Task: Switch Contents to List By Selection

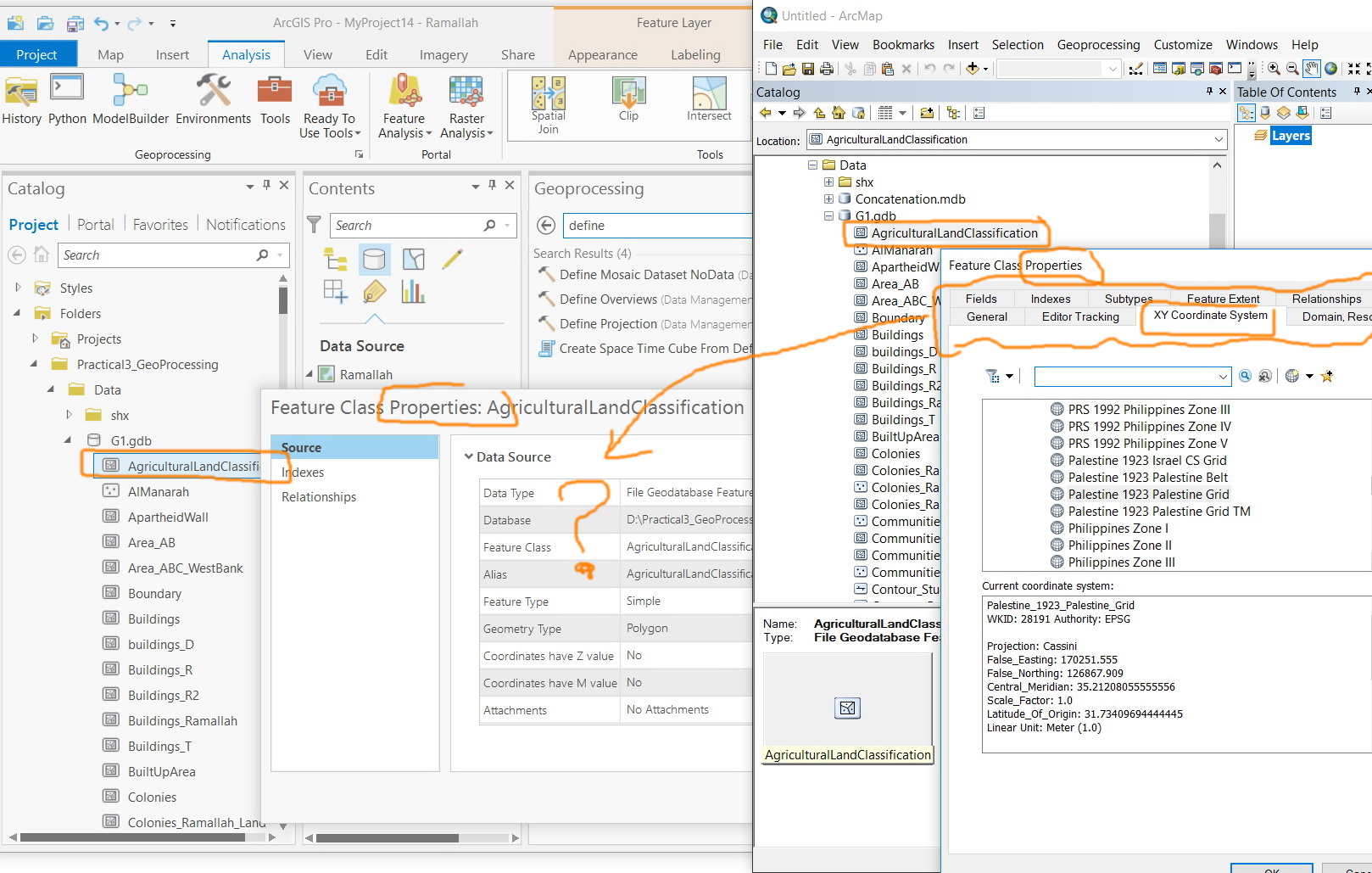Action: pos(414,259)
